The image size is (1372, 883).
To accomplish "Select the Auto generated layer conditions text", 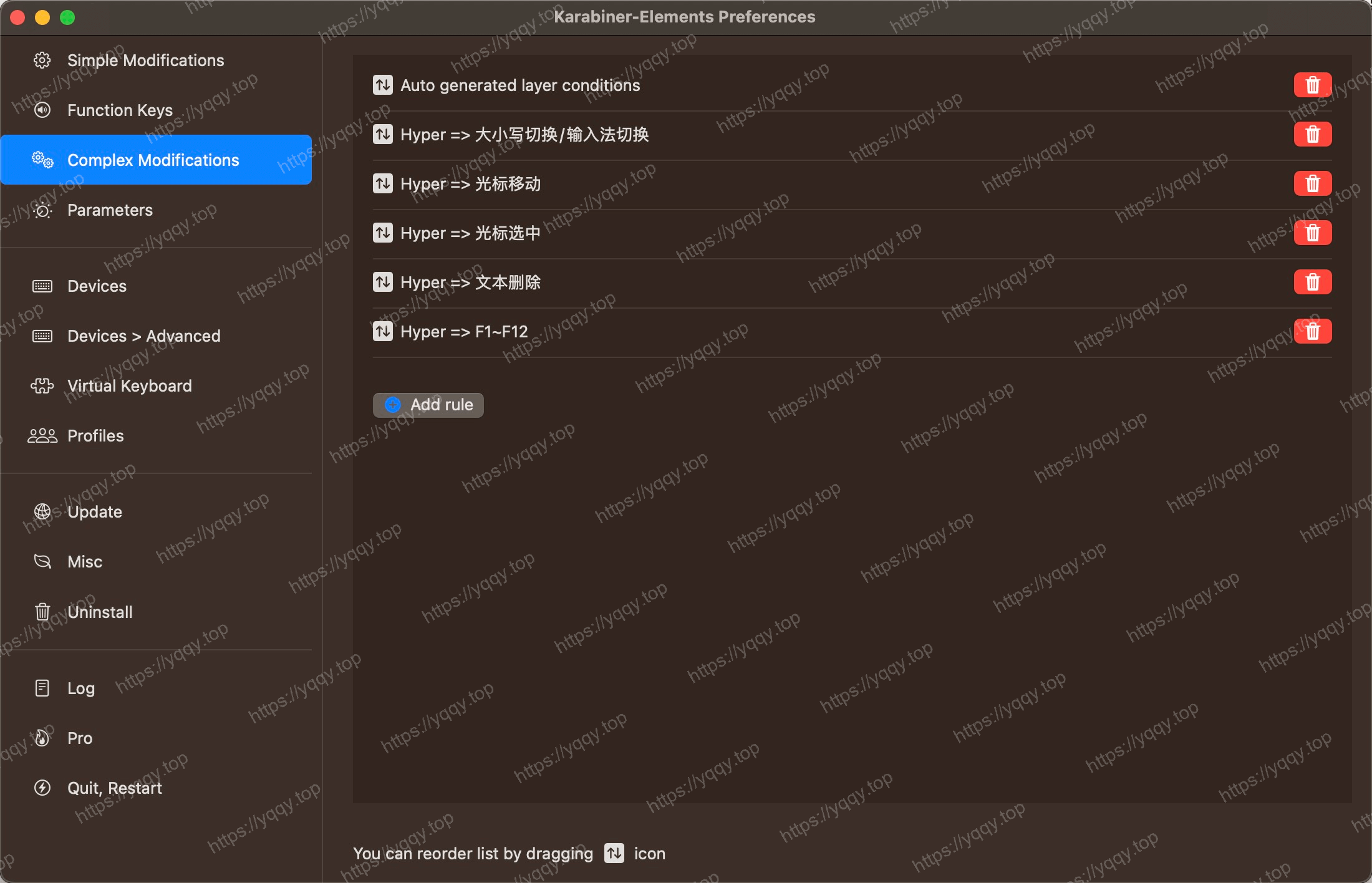I will tap(520, 85).
